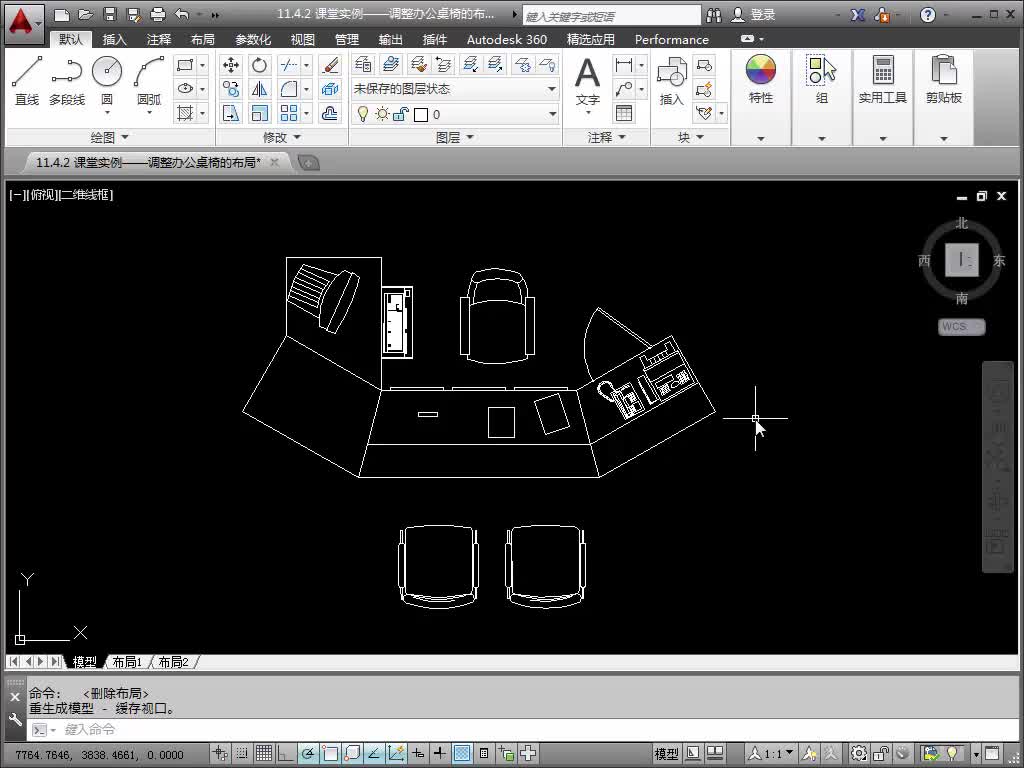Switch to the 布局2 layout tab
The height and width of the screenshot is (768, 1024).
point(173,662)
